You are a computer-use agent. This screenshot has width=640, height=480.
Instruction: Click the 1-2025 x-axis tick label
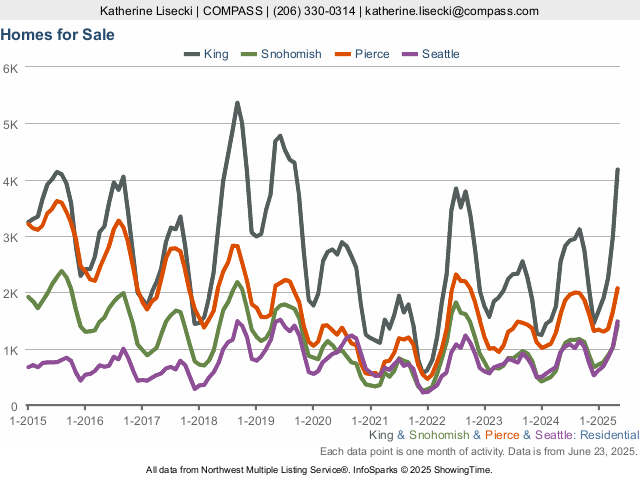click(x=598, y=420)
